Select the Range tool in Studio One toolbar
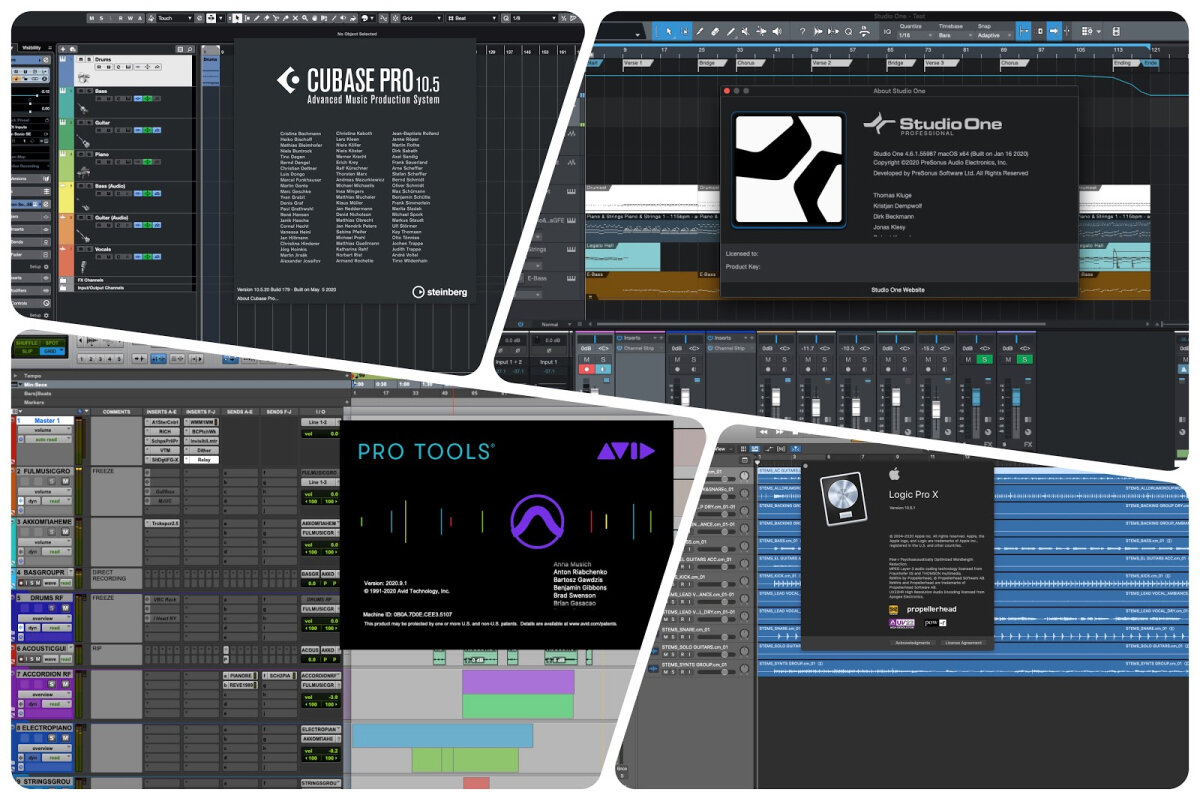The width and height of the screenshot is (1200, 801). [684, 31]
